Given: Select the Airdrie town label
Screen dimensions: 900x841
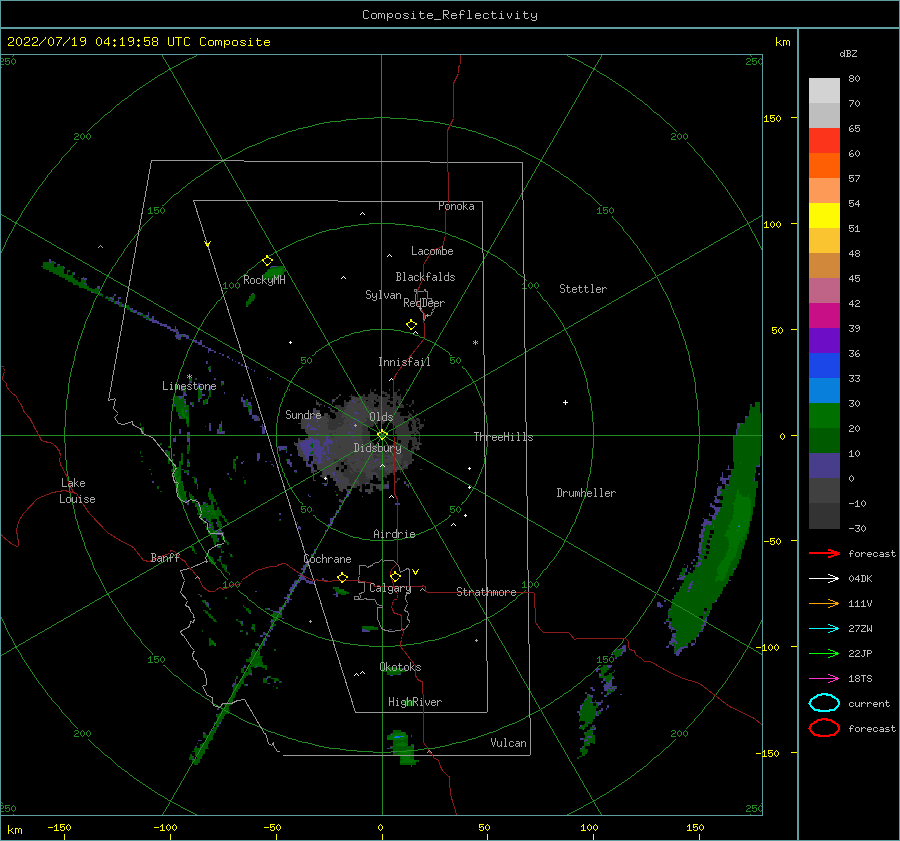Looking at the screenshot, I should point(394,534).
